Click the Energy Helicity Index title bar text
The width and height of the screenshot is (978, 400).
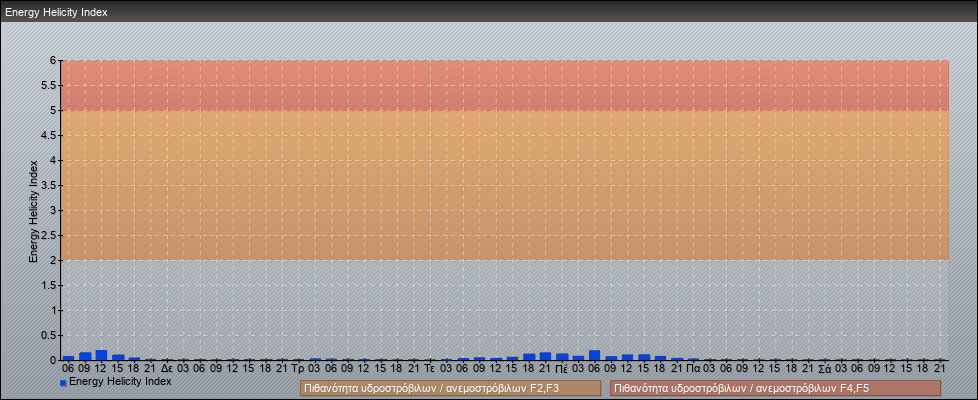(x=56, y=13)
